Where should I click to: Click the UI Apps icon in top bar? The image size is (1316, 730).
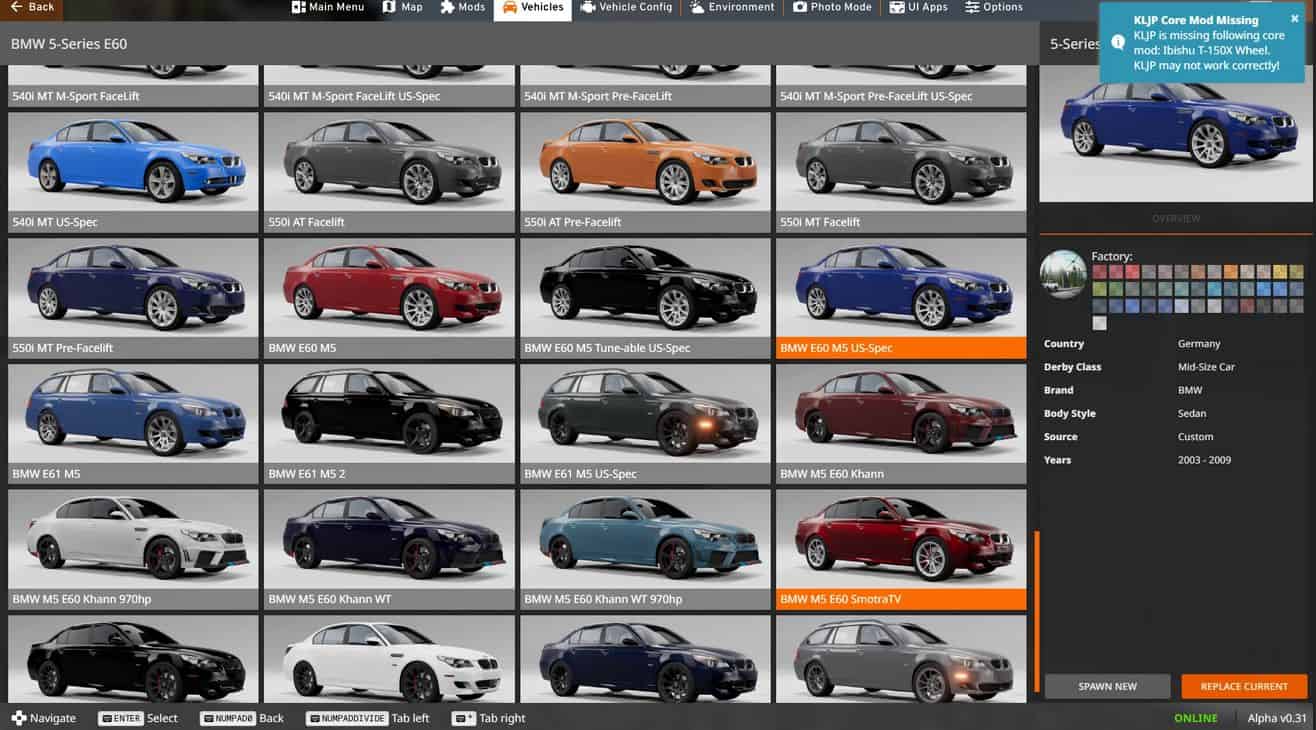(888, 8)
